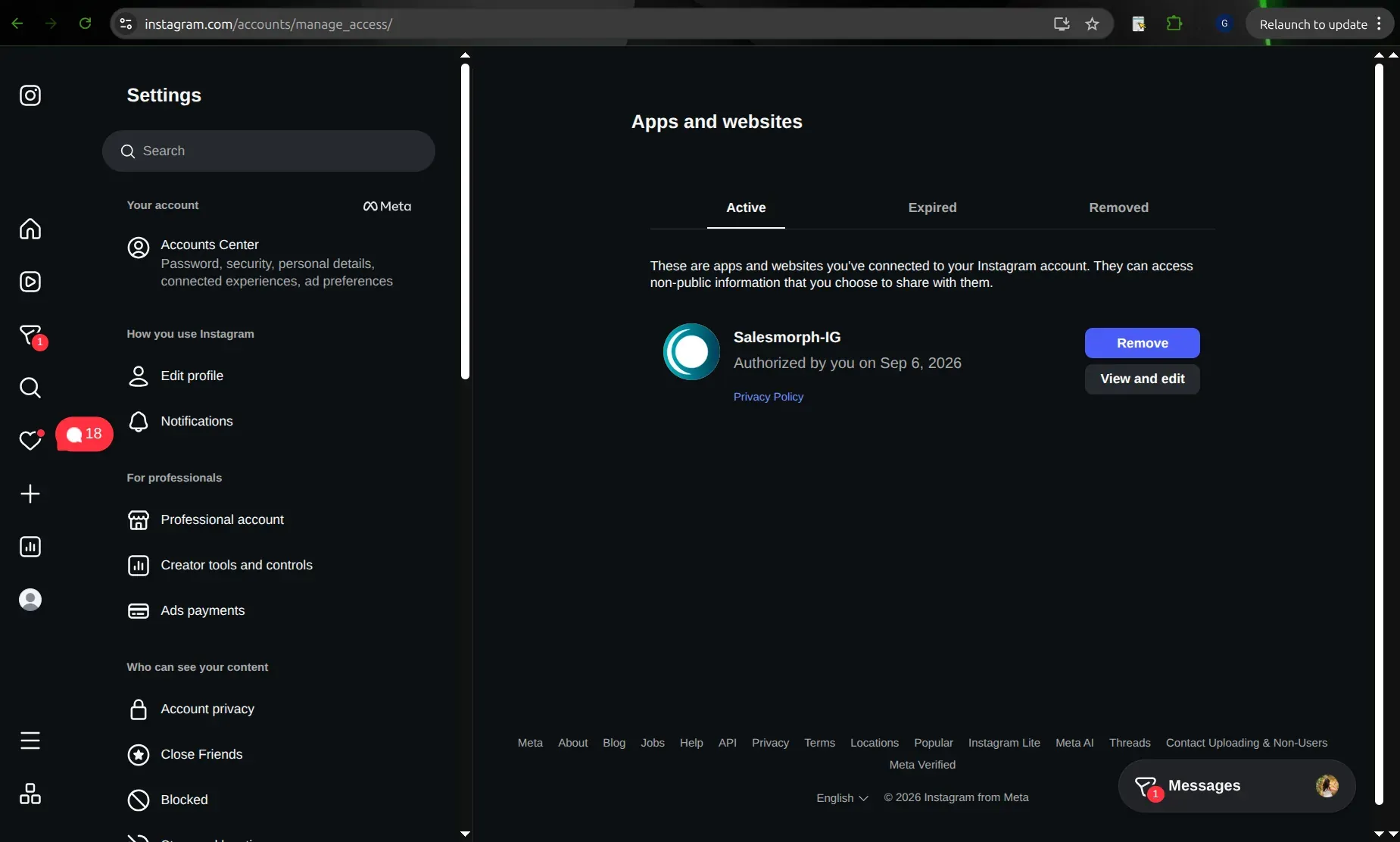
Task: Open Close Friends settings
Action: (270, 754)
